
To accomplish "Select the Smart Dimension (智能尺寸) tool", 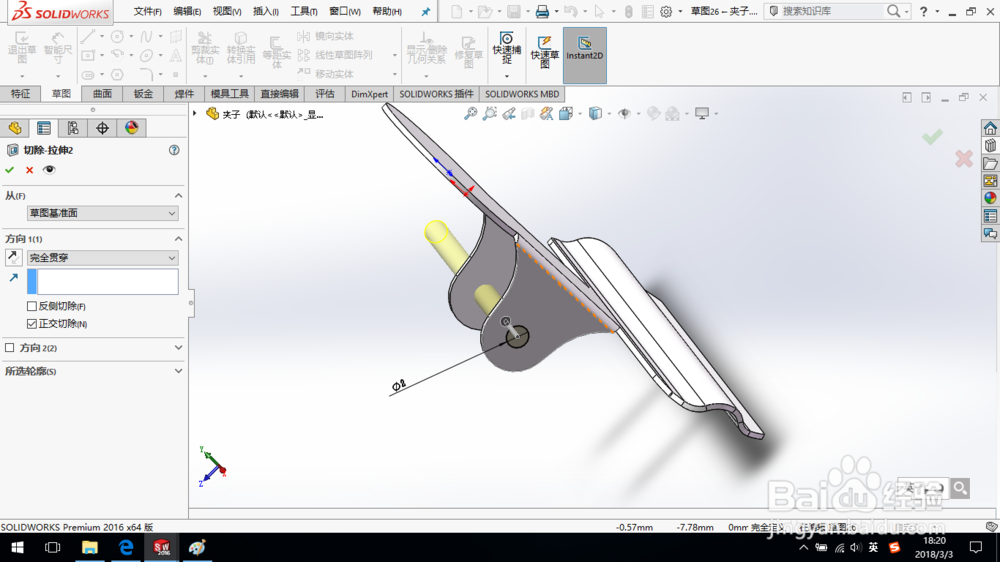I will [x=58, y=48].
